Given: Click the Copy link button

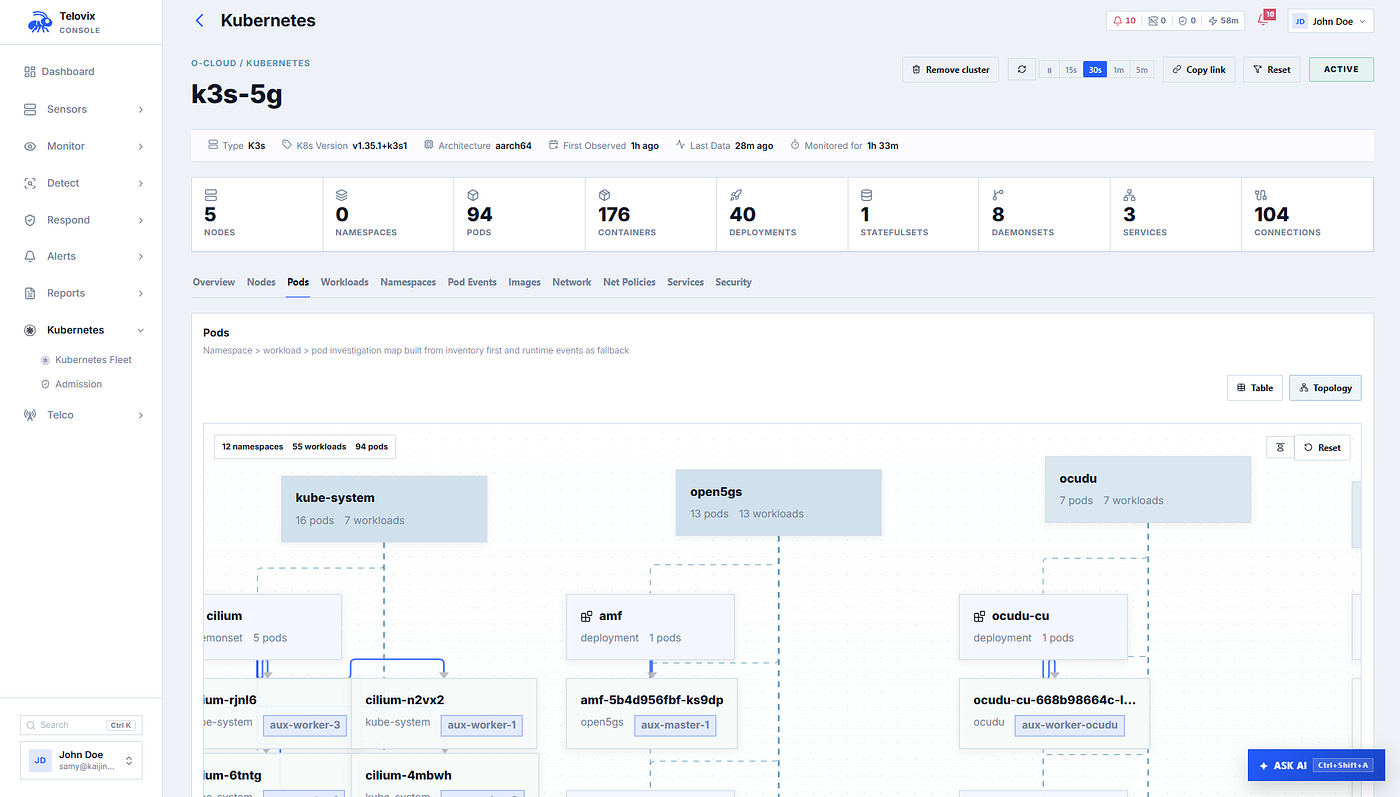Looking at the screenshot, I should tap(1199, 70).
